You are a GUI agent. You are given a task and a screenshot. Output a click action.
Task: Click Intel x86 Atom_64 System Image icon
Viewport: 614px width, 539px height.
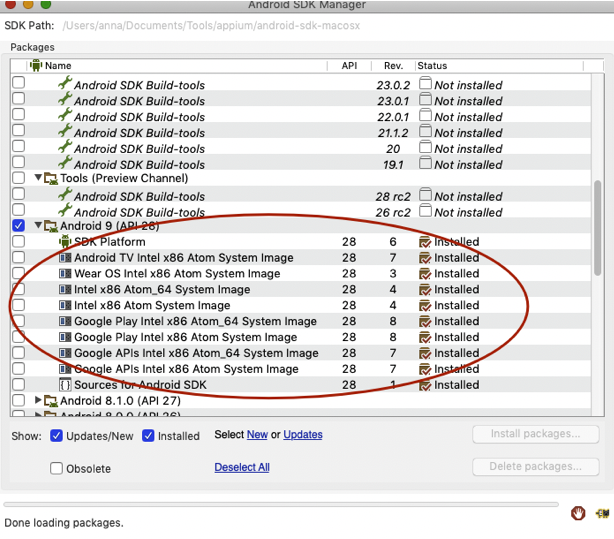[x=65, y=289]
